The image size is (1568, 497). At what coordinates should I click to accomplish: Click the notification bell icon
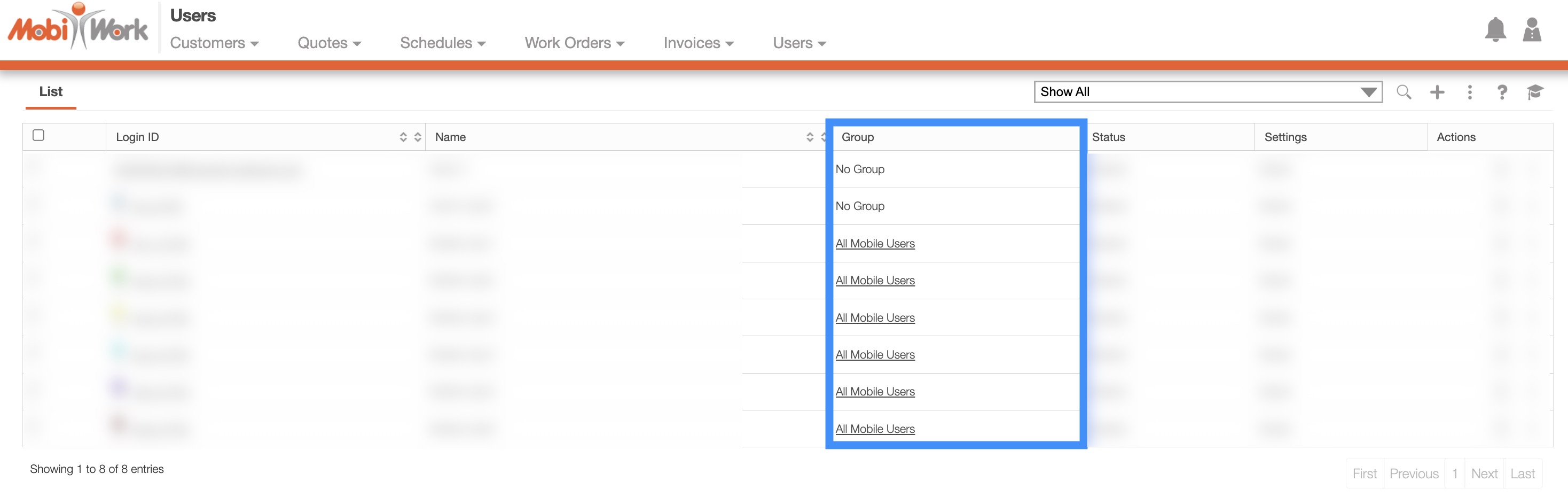tap(1494, 30)
